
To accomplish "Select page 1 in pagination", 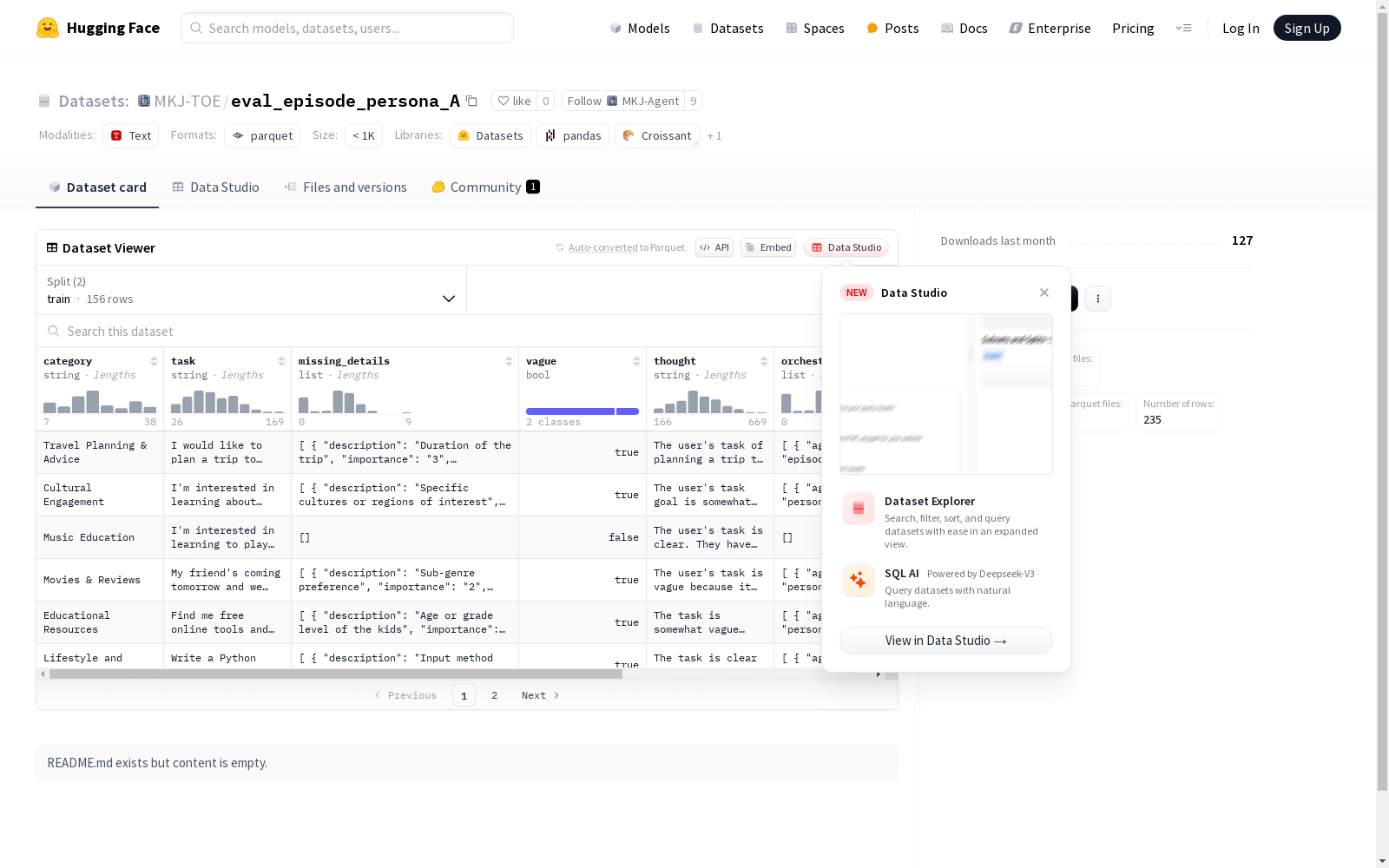I will [x=464, y=695].
